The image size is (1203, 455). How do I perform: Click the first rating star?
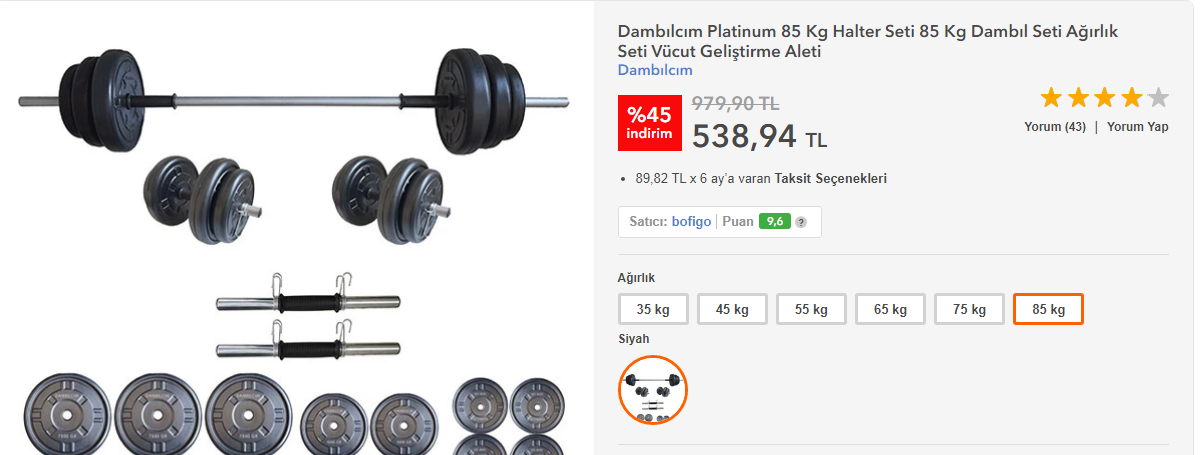pos(1051,97)
